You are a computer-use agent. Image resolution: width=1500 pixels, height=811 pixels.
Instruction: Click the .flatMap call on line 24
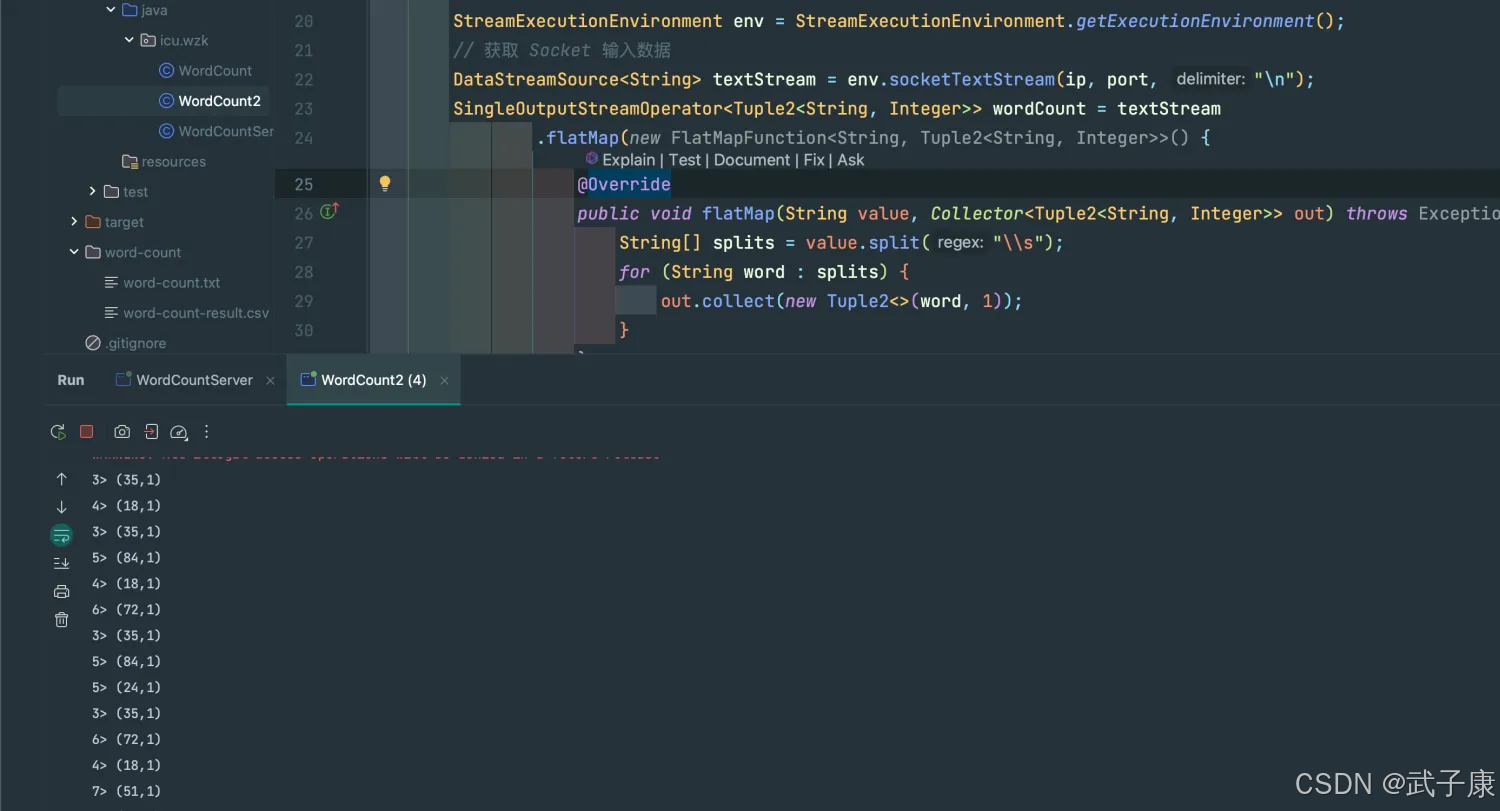(x=578, y=138)
